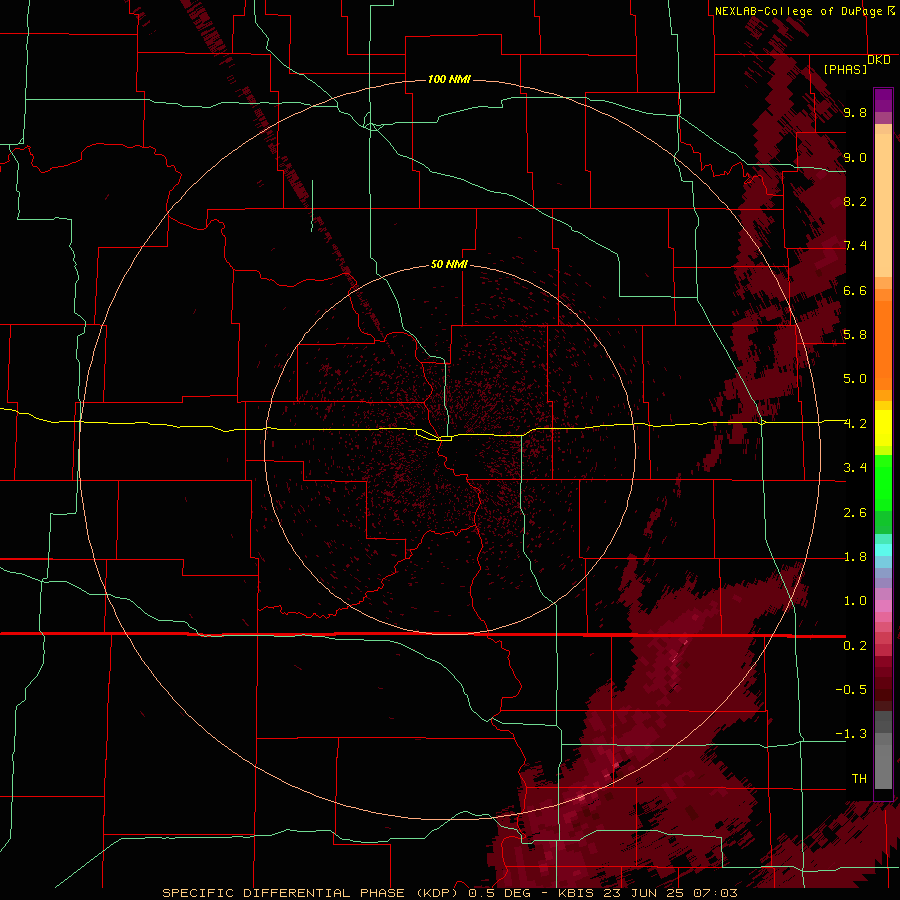900x900 pixels.
Task: Click the bright green segment of the color bar
Action: click(883, 483)
